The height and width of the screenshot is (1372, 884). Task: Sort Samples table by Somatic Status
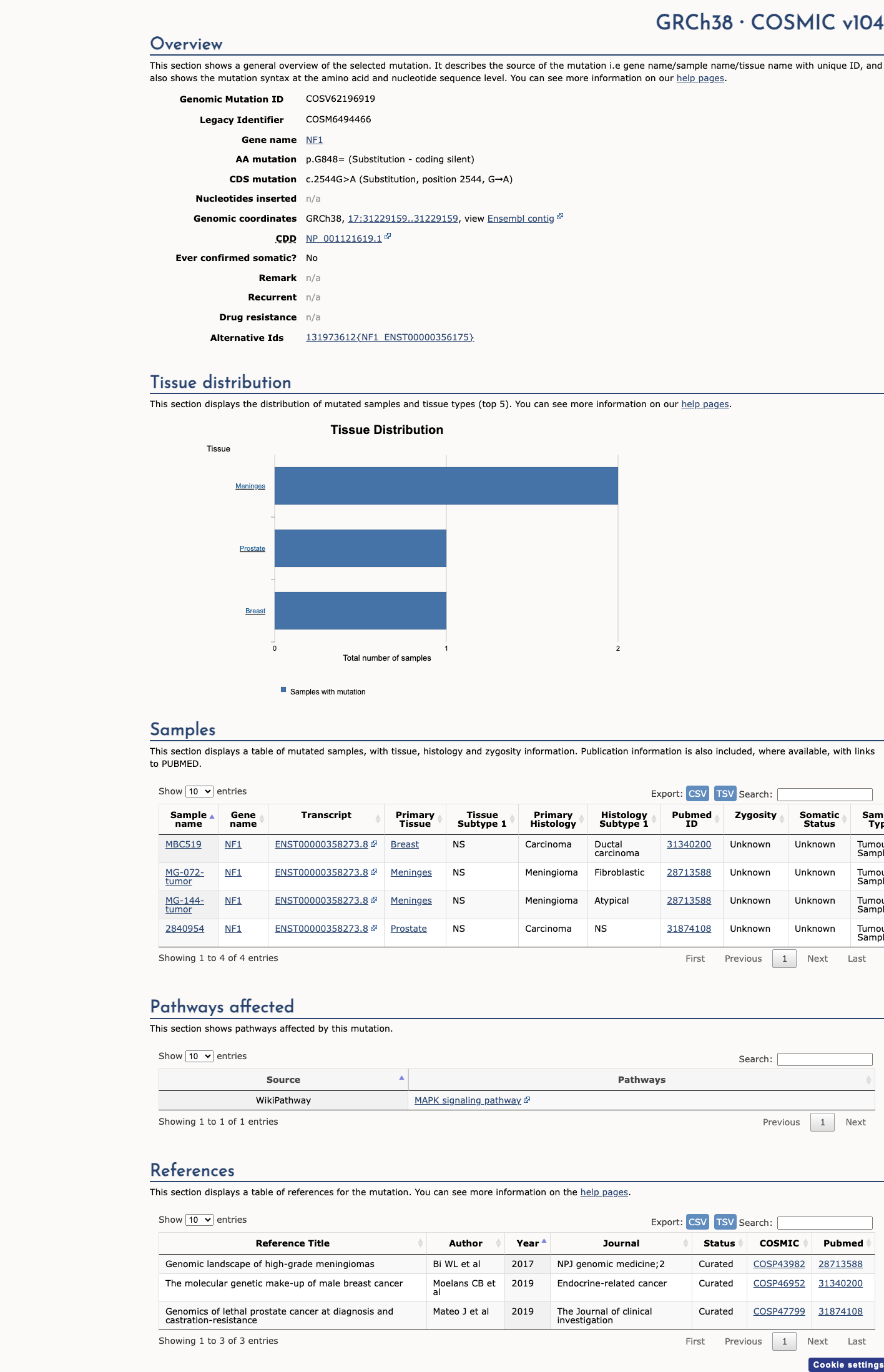[x=819, y=819]
